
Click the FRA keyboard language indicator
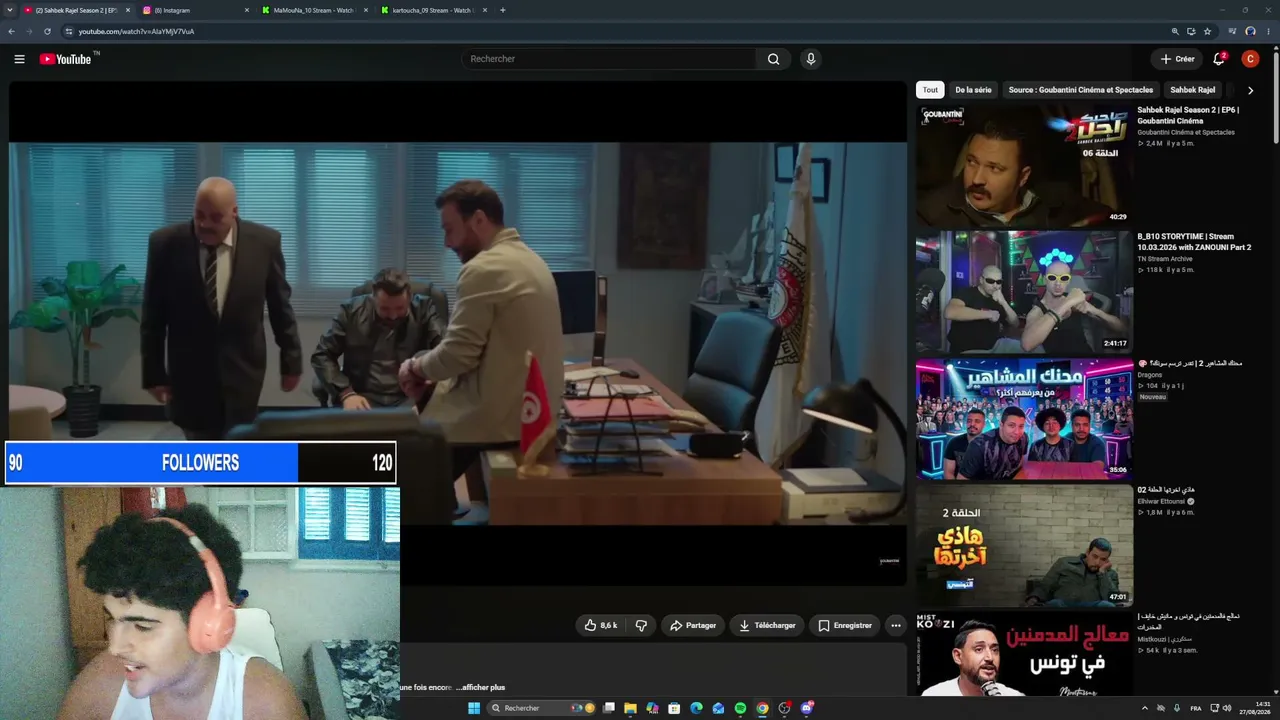pos(1196,708)
